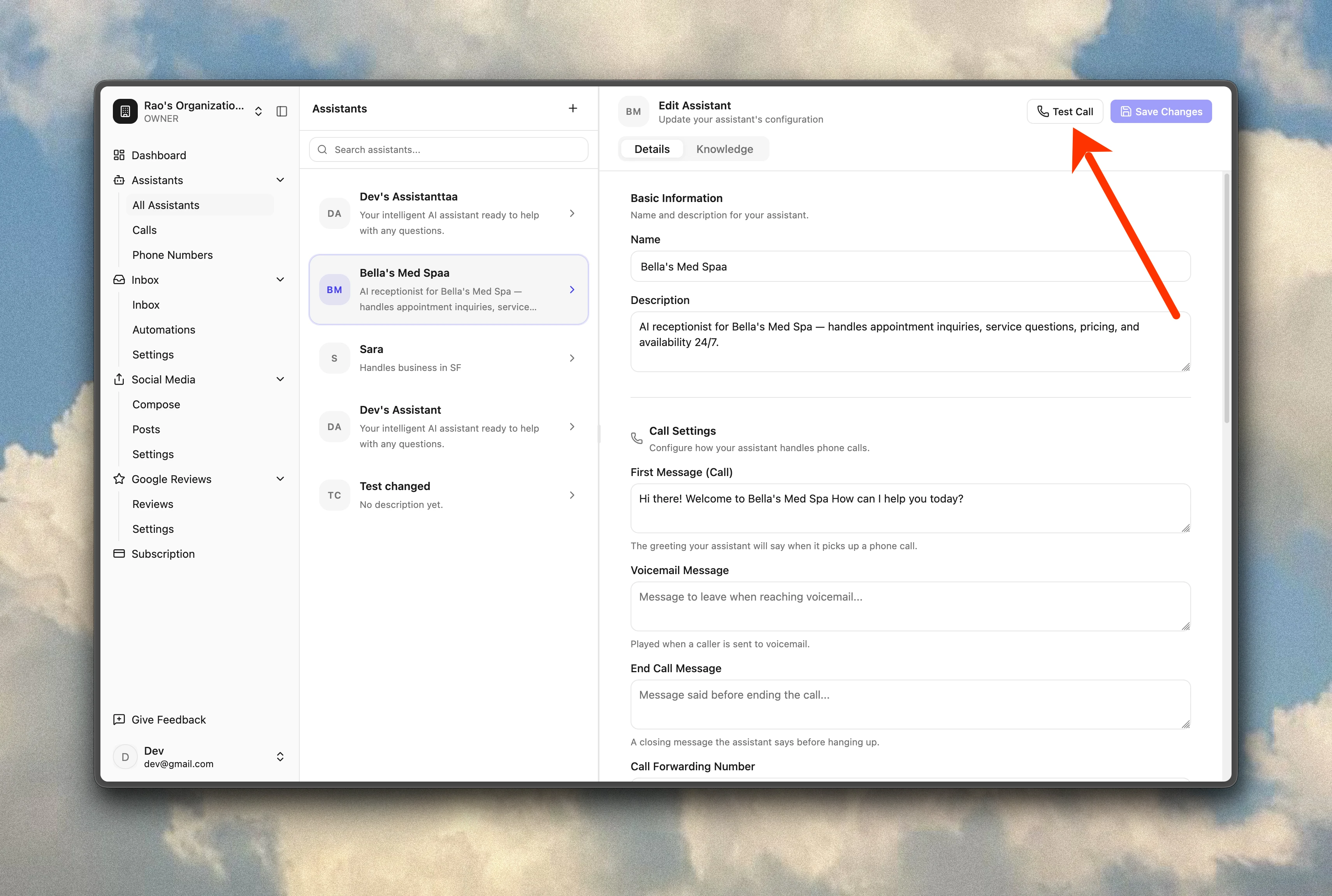
Task: Click the Google Reviews star icon
Action: 119,479
